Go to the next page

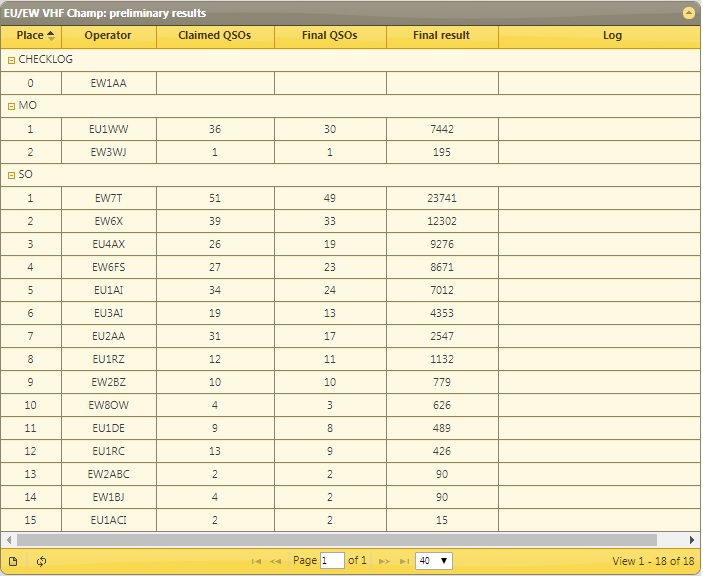(x=384, y=561)
